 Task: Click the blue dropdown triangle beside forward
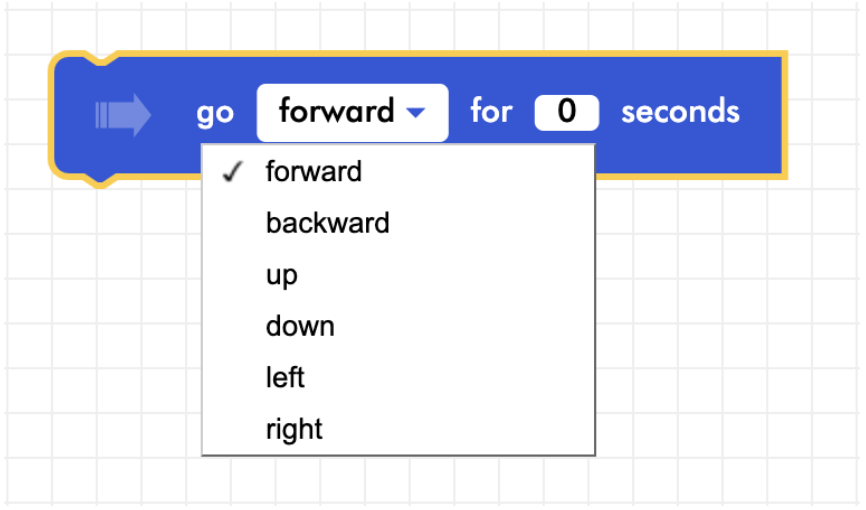(416, 113)
